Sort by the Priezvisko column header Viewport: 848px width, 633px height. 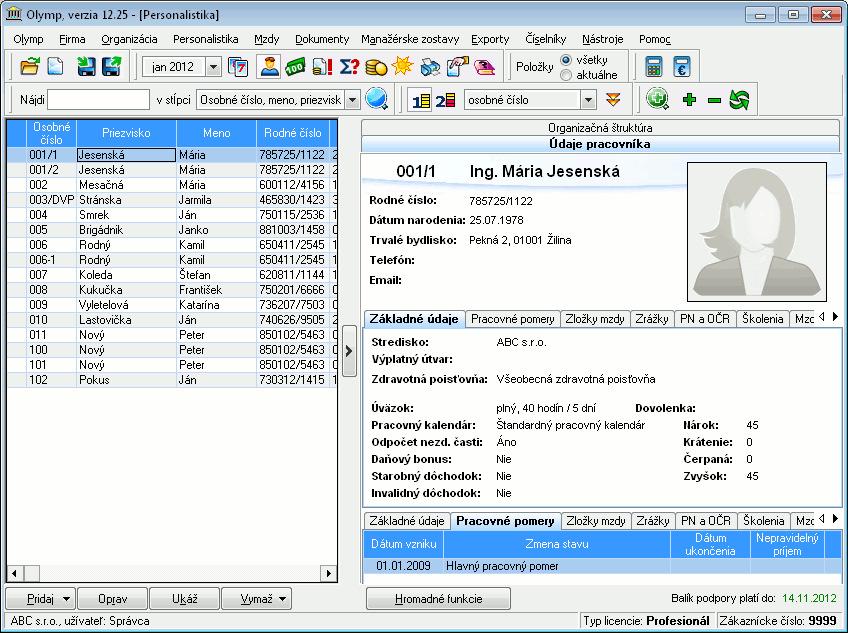tap(126, 133)
